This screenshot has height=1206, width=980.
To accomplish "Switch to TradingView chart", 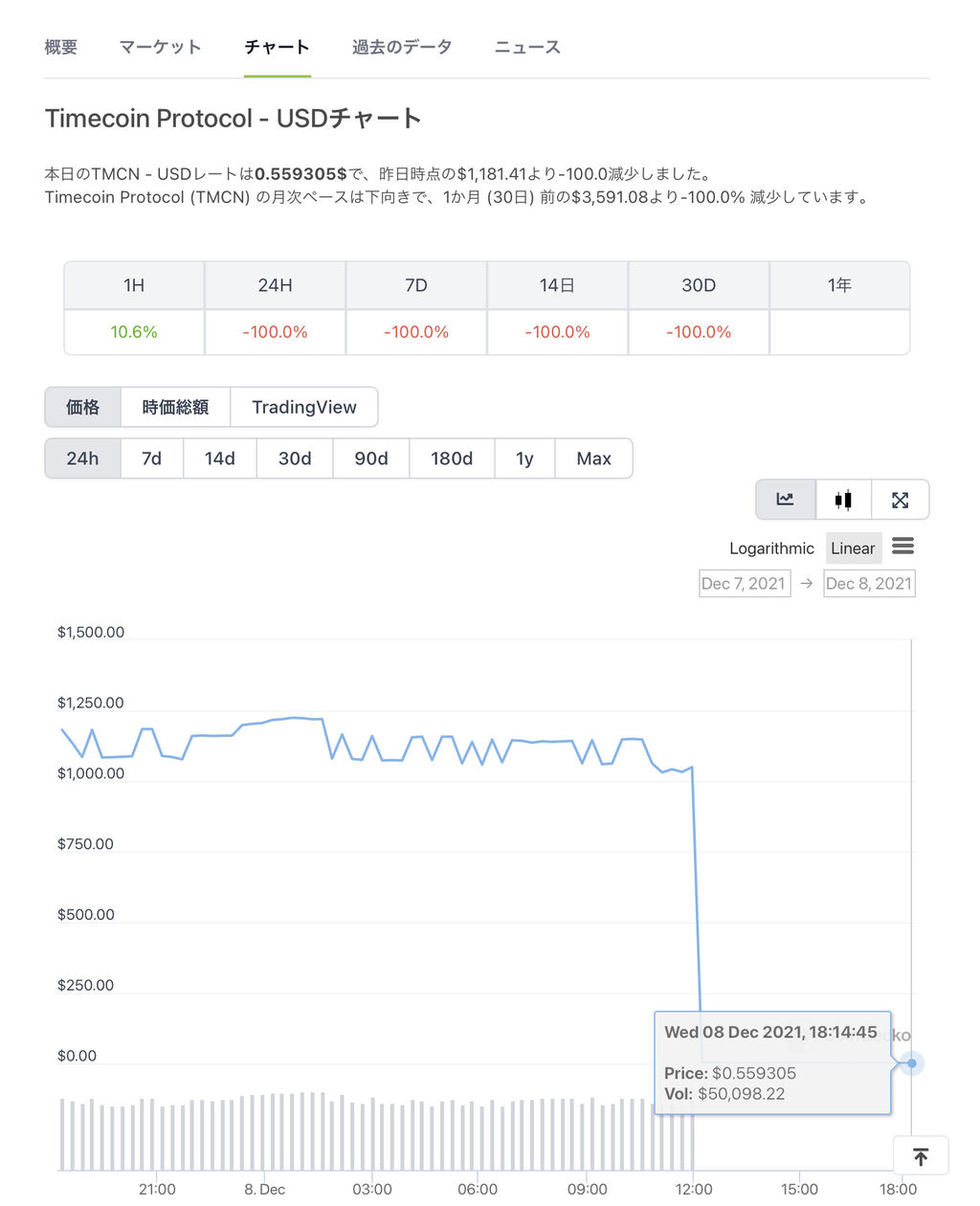I will [304, 407].
